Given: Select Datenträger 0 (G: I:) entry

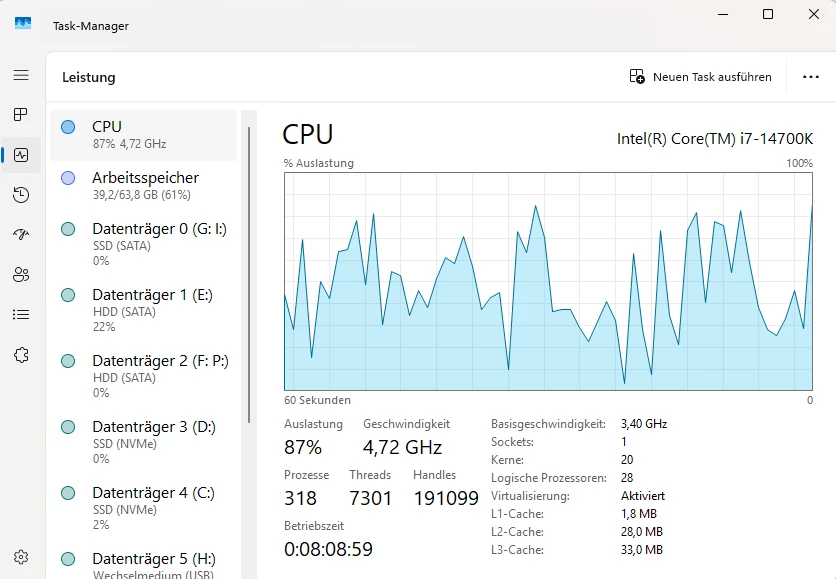Looking at the screenshot, I should click(x=143, y=244).
